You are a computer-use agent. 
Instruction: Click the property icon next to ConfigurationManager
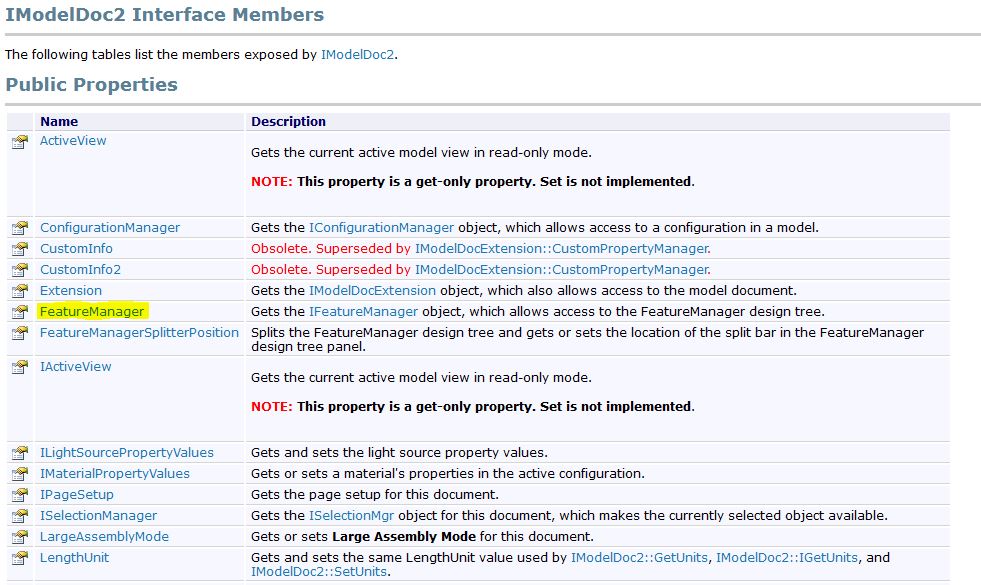pos(20,228)
